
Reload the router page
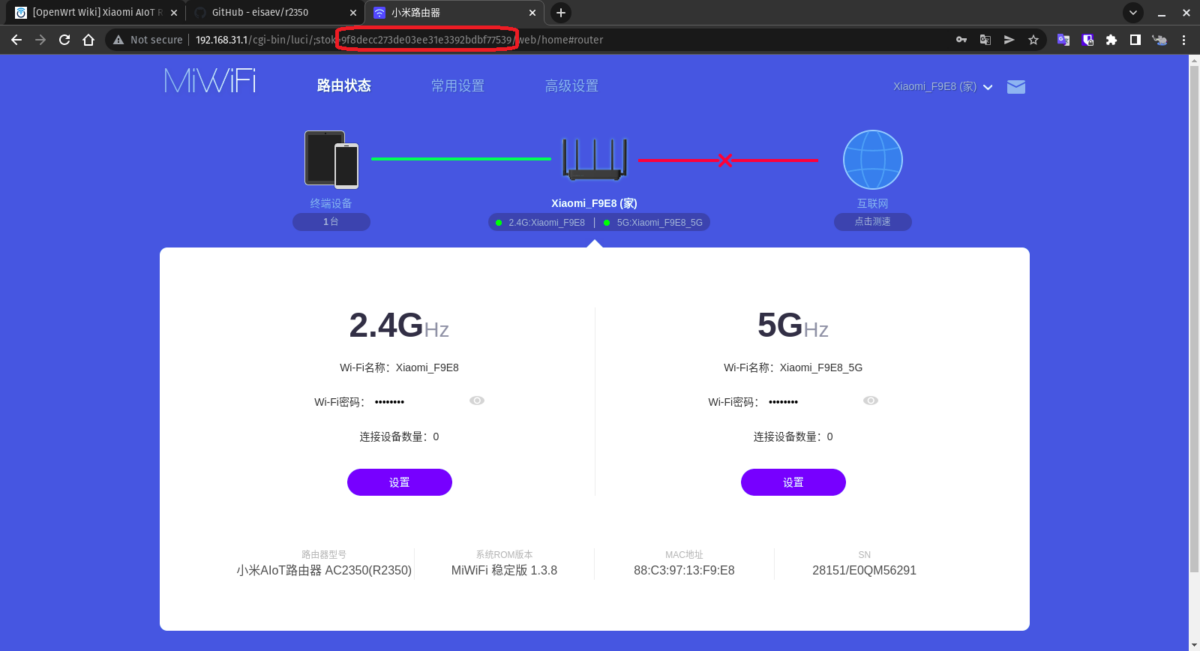64,40
